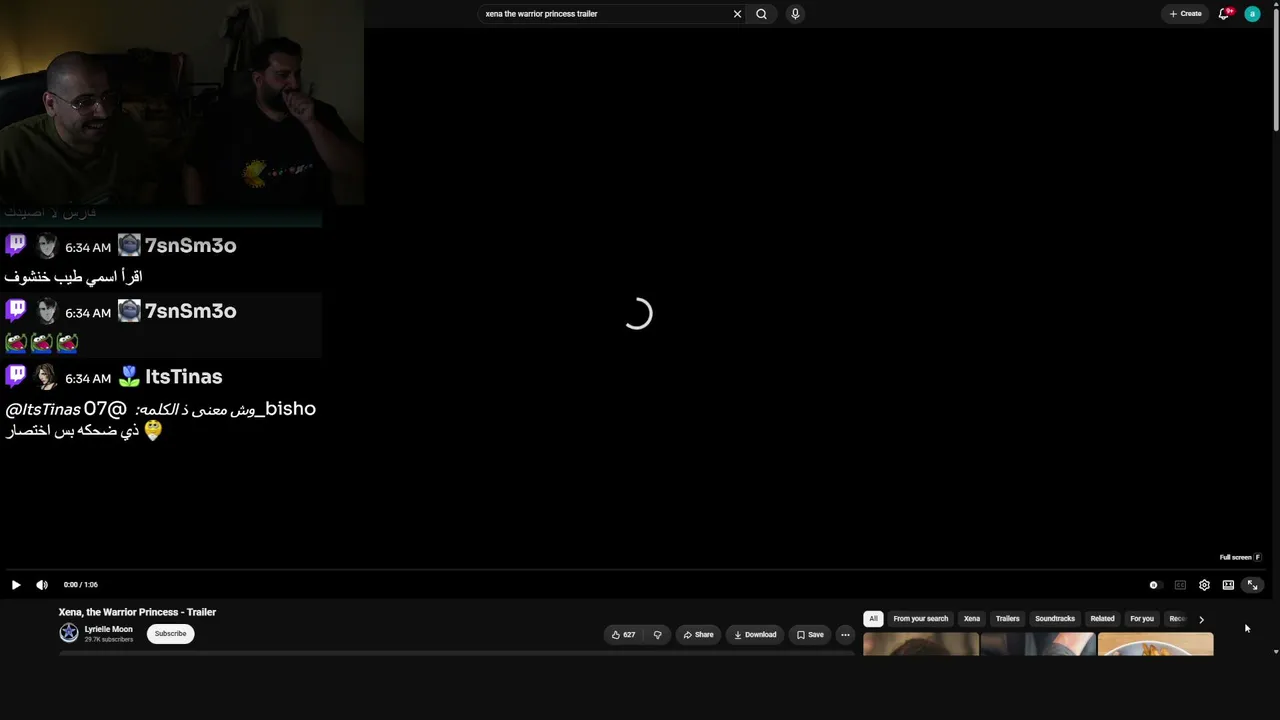
Task: Open the notifications bell
Action: [x=1224, y=14]
